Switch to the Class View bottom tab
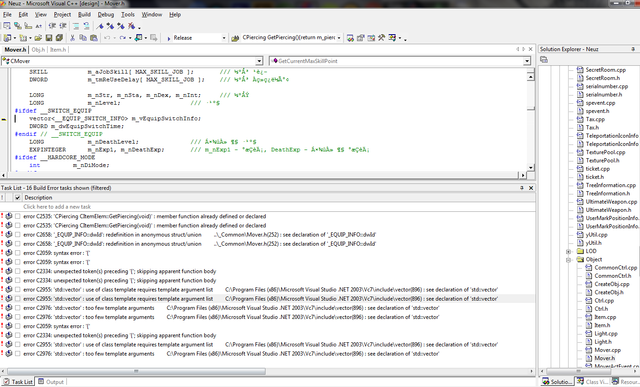This screenshot has width=640, height=387. point(592,382)
